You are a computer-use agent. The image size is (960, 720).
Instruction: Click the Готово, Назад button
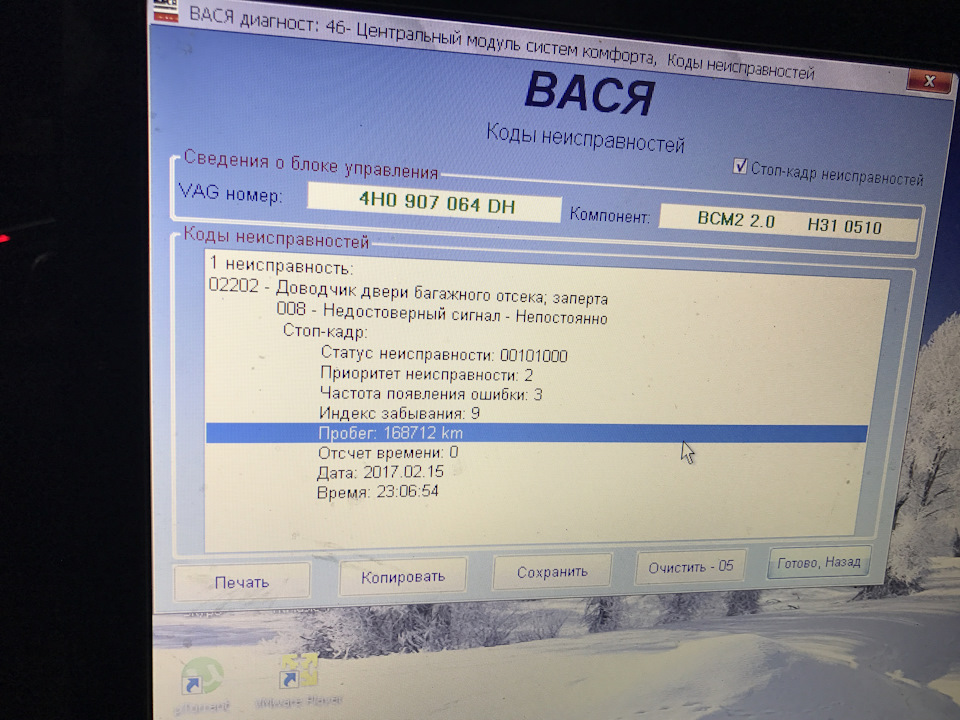click(x=819, y=562)
